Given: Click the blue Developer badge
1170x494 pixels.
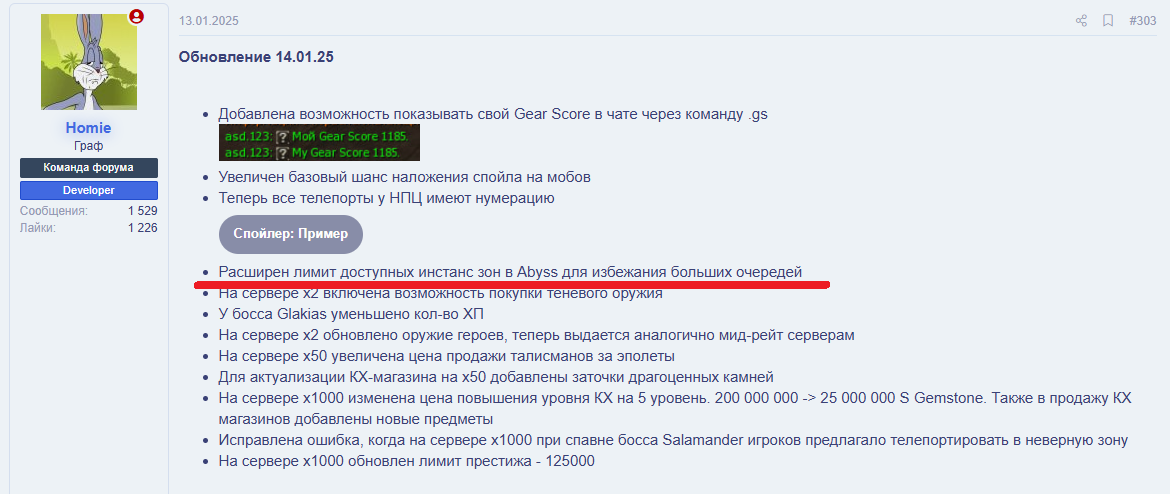Looking at the screenshot, I should click(x=89, y=190).
